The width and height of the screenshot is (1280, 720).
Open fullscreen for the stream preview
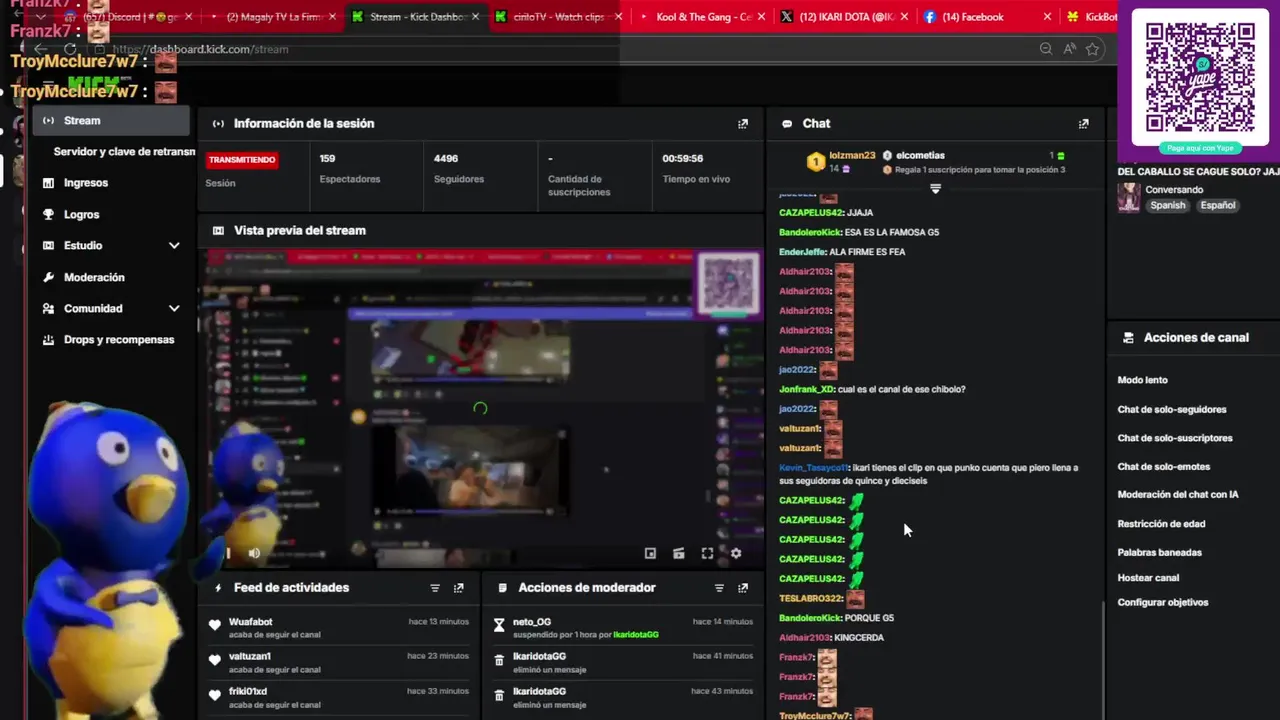(x=707, y=553)
